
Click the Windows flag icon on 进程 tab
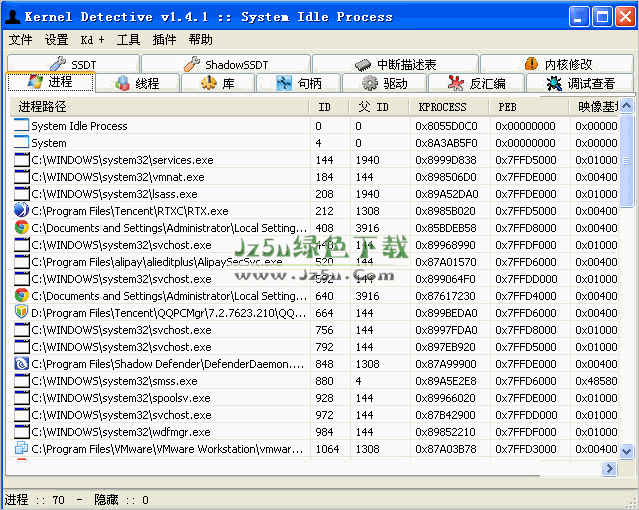click(35, 81)
